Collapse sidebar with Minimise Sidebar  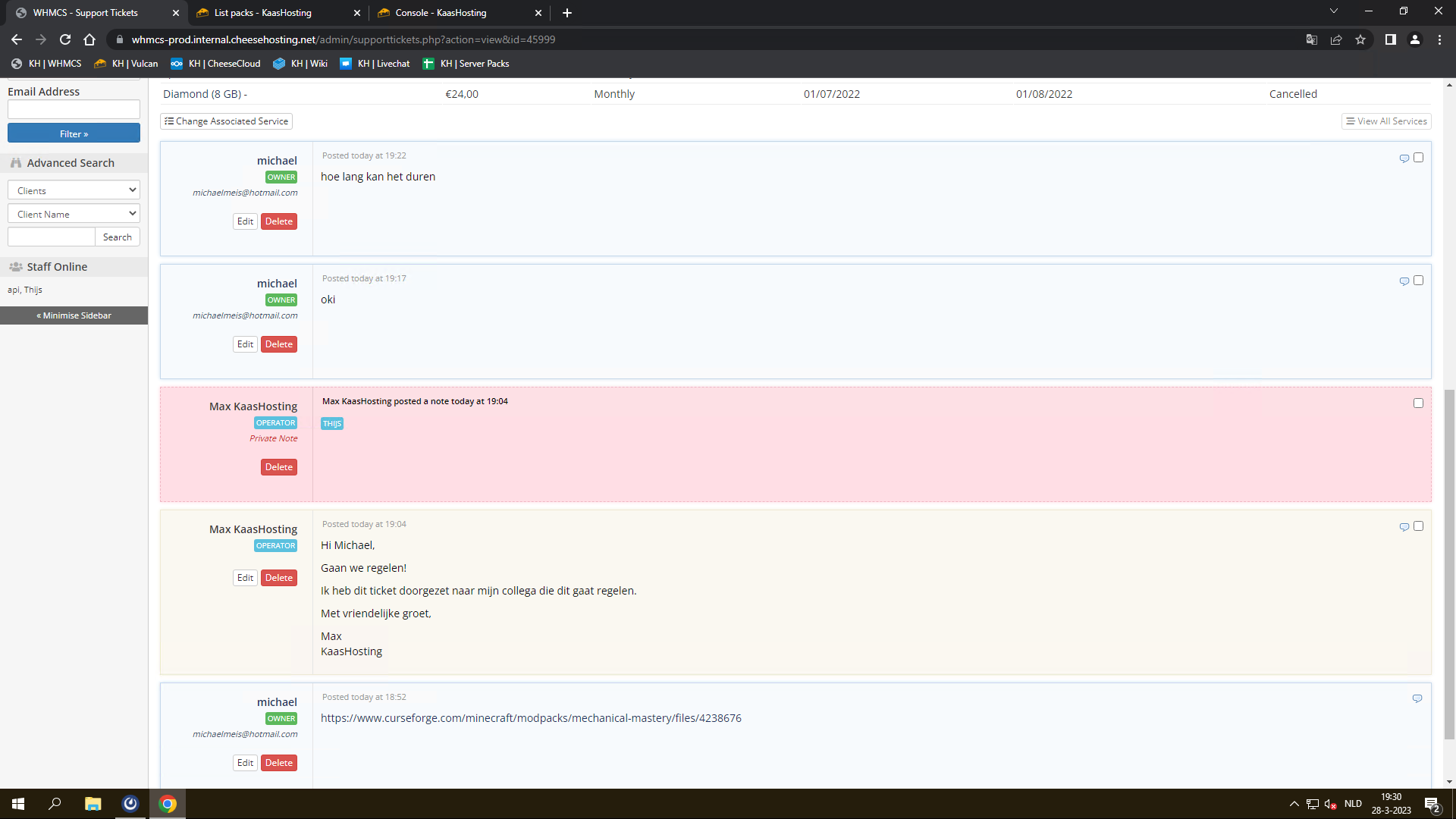74,315
